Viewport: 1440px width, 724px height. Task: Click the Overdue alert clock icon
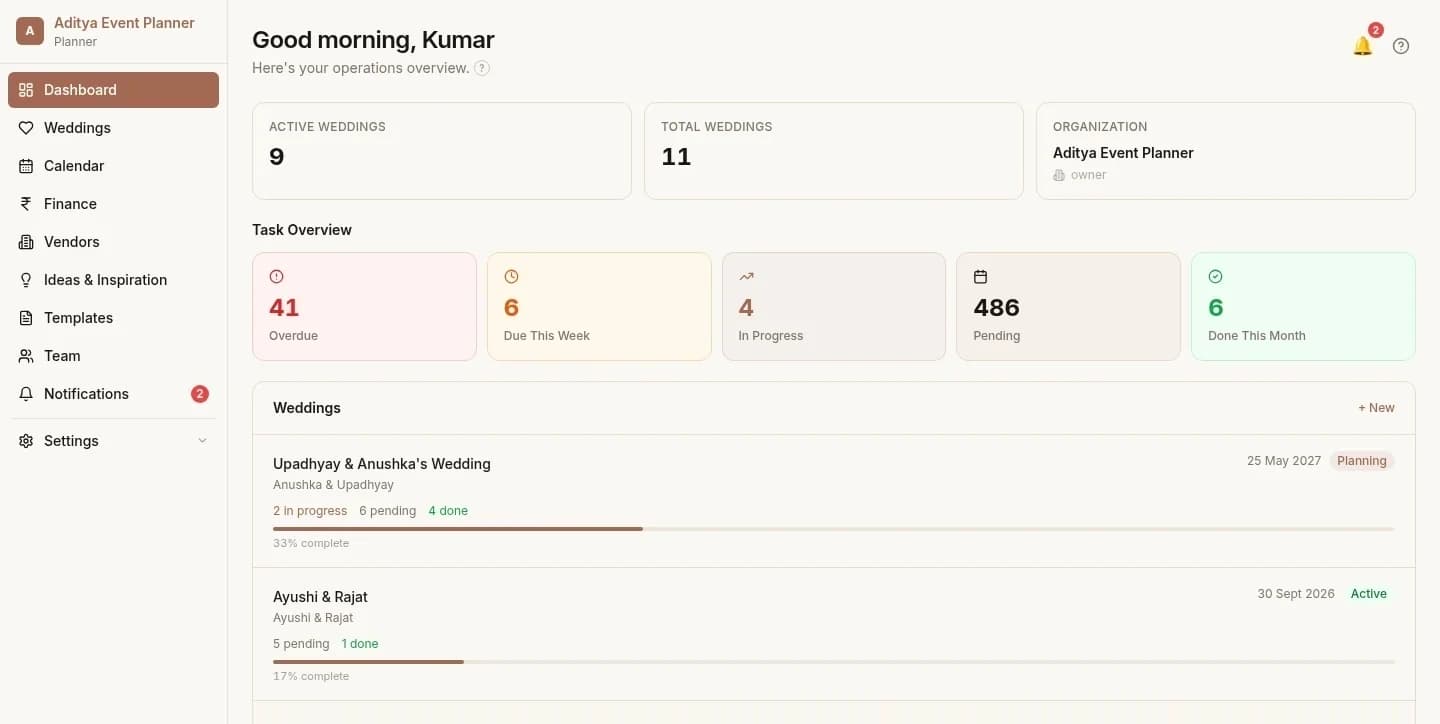(x=277, y=276)
